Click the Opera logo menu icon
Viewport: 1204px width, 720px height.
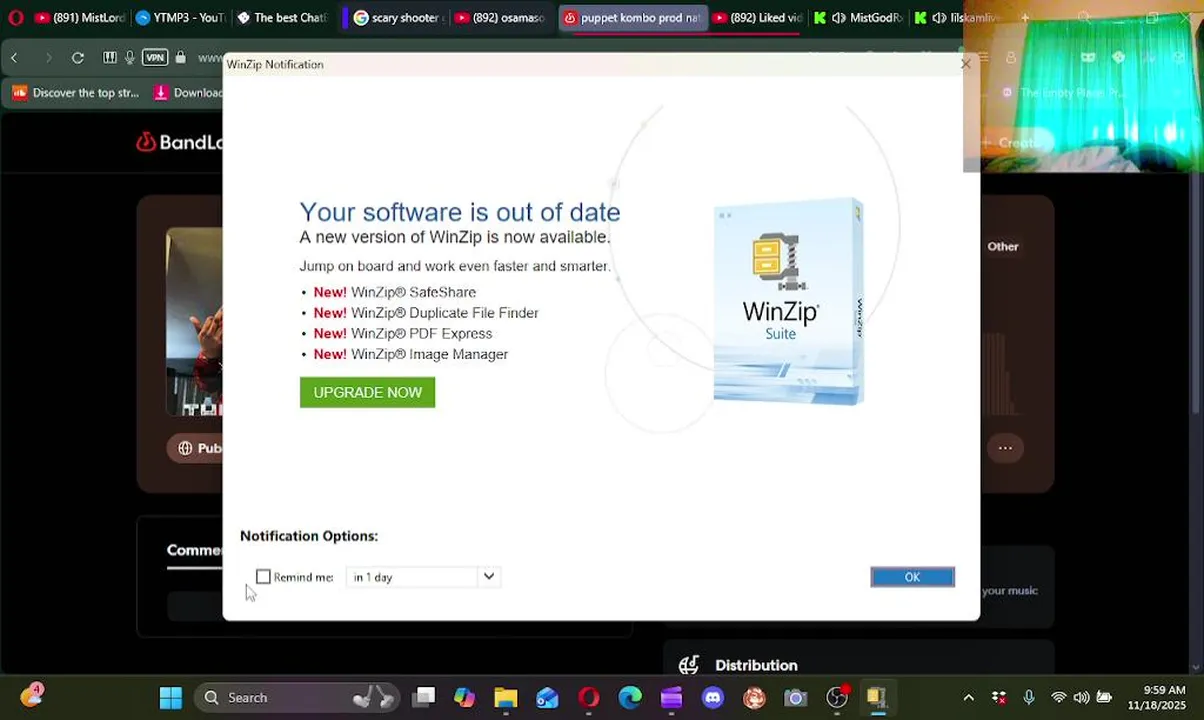(15, 18)
